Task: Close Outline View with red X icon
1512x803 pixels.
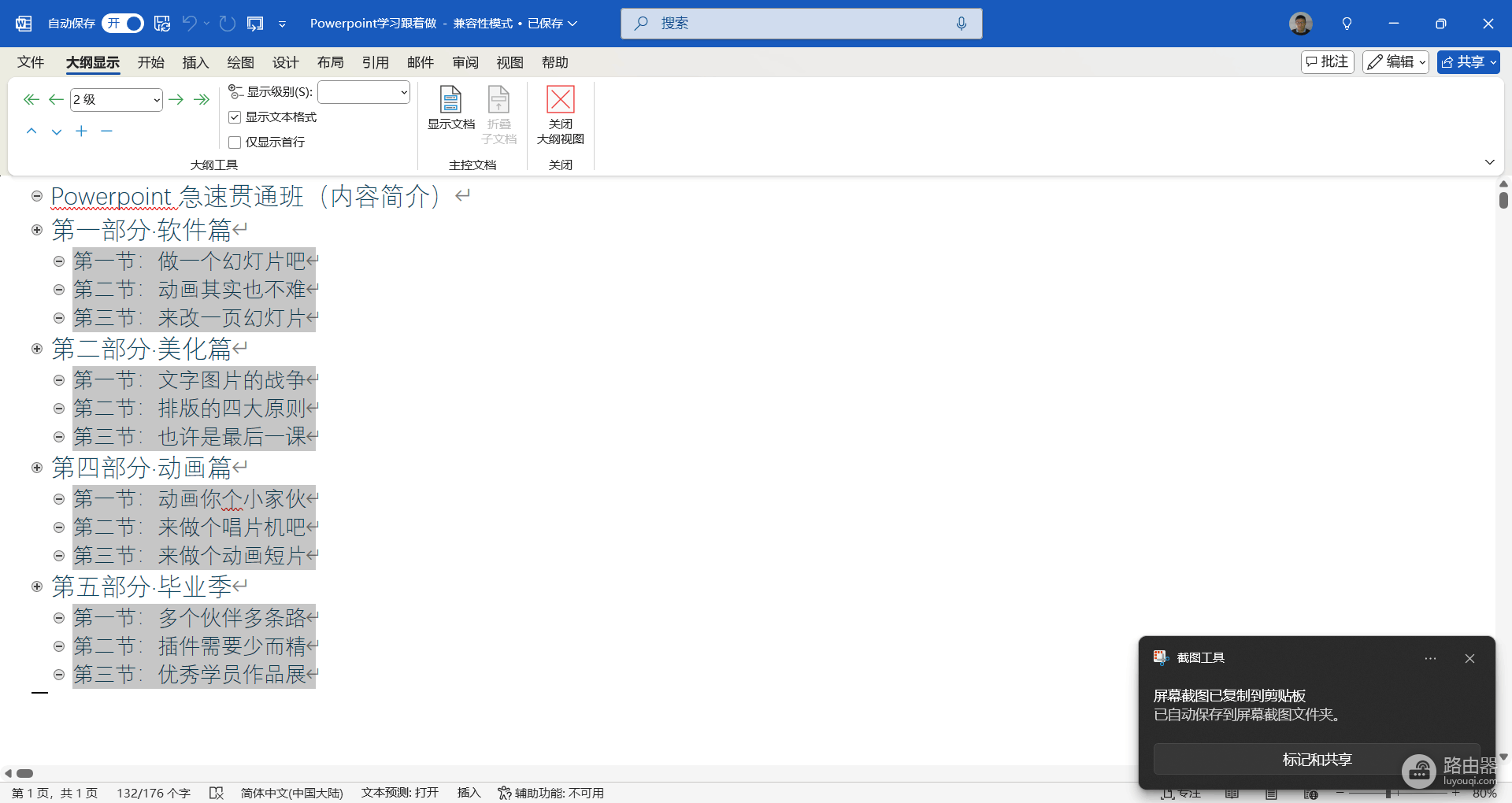Action: (560, 115)
